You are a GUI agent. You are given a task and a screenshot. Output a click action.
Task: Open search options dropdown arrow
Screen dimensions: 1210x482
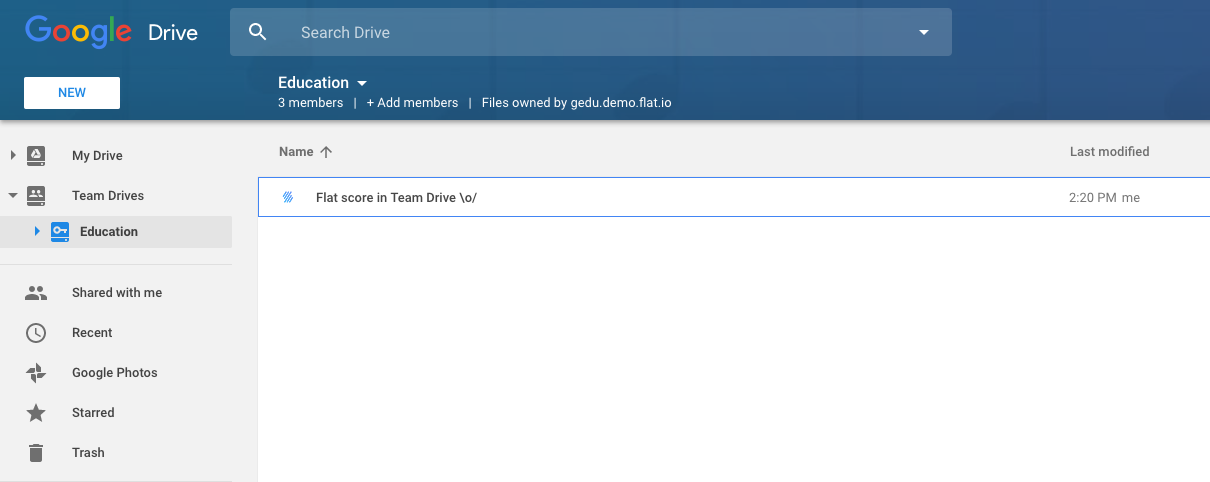point(924,32)
